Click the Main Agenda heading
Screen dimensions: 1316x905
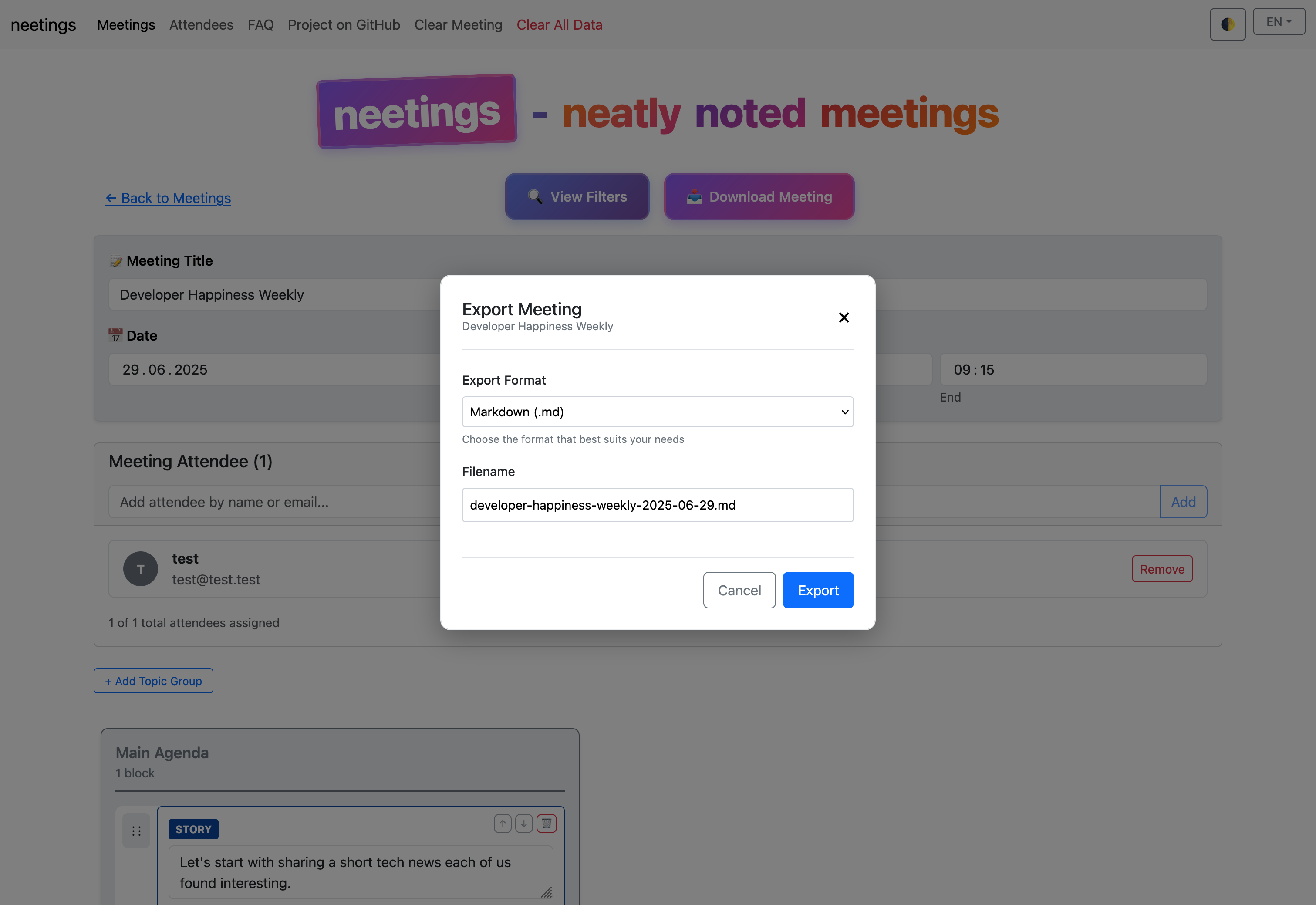[162, 753]
